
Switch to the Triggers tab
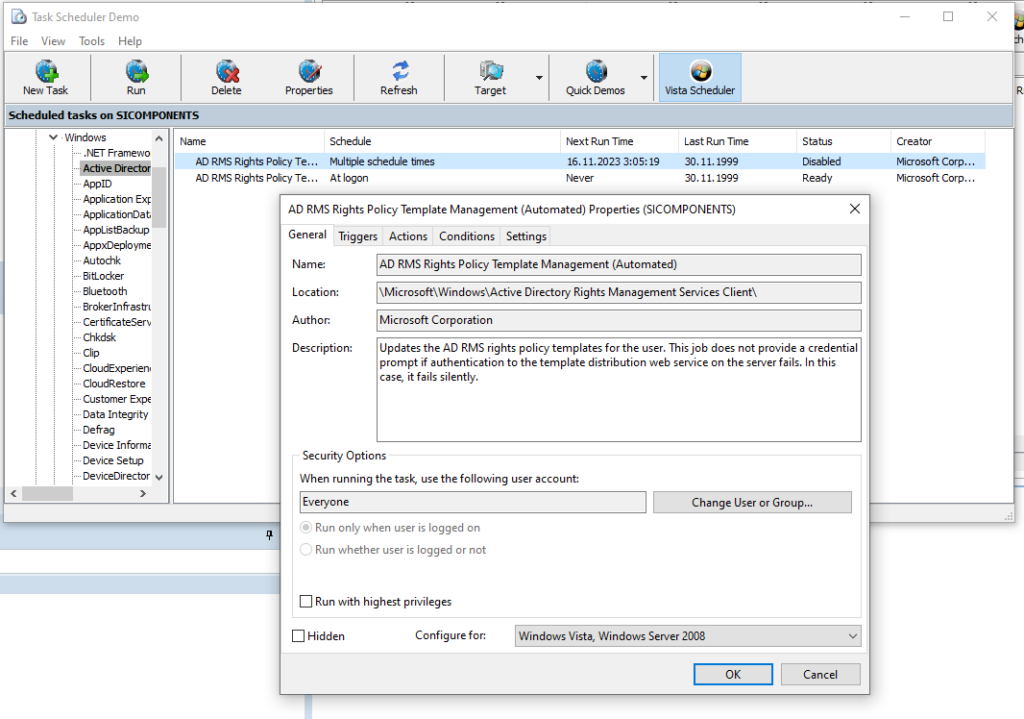pos(357,236)
